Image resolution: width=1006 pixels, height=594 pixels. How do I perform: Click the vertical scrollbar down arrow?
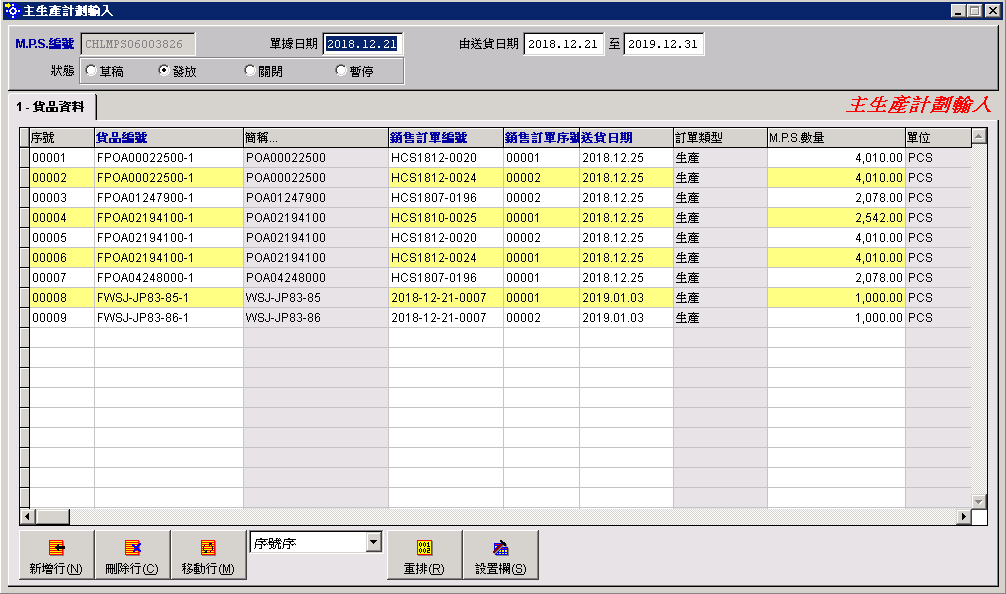tap(978, 502)
